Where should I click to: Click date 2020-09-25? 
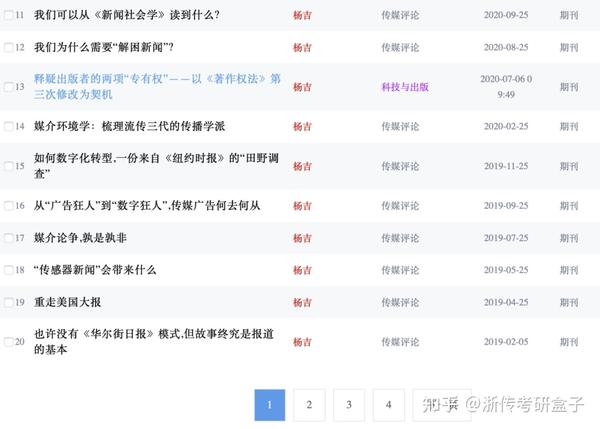click(x=506, y=15)
